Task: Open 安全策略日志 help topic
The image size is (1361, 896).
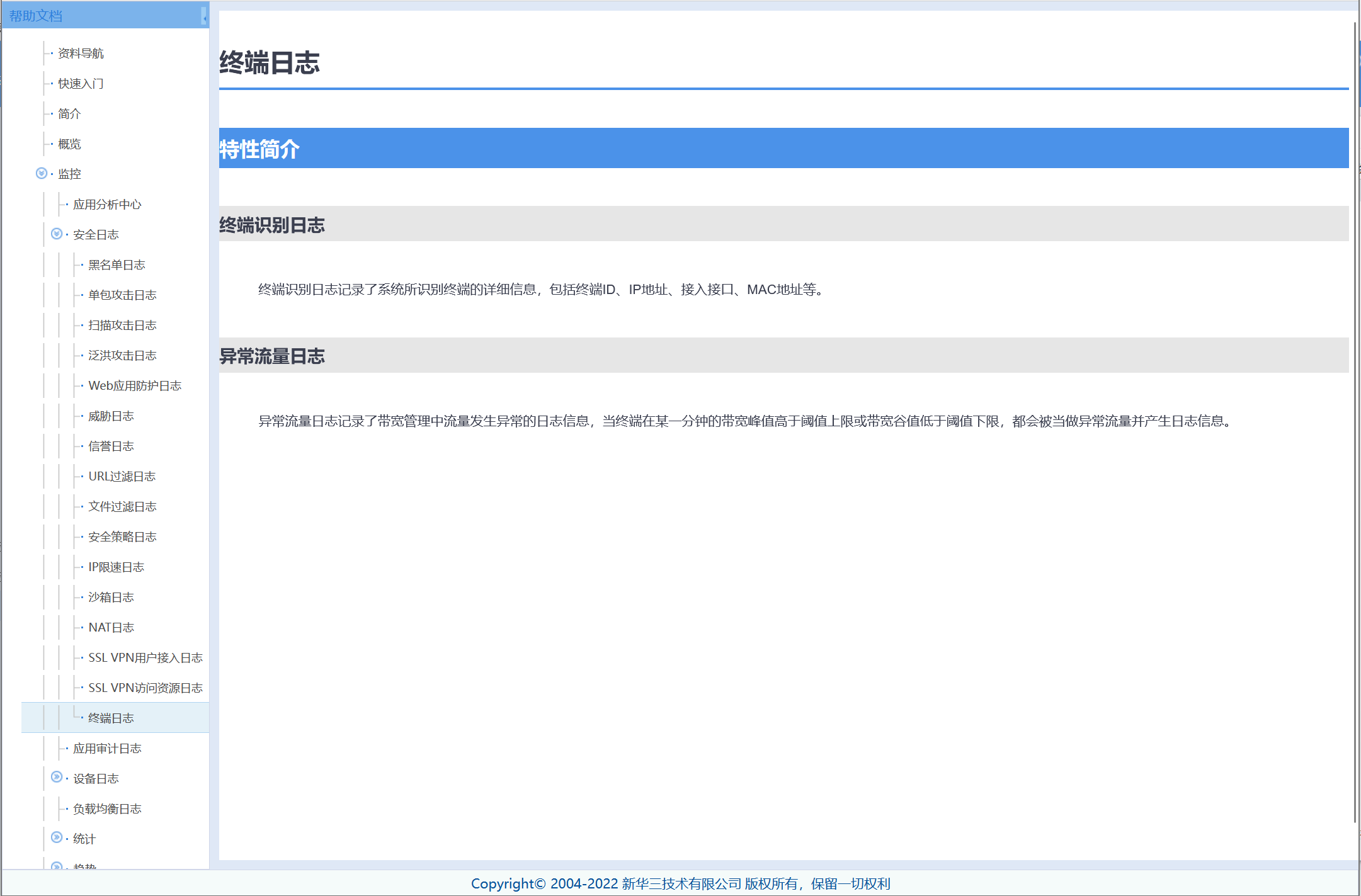Action: (122, 537)
